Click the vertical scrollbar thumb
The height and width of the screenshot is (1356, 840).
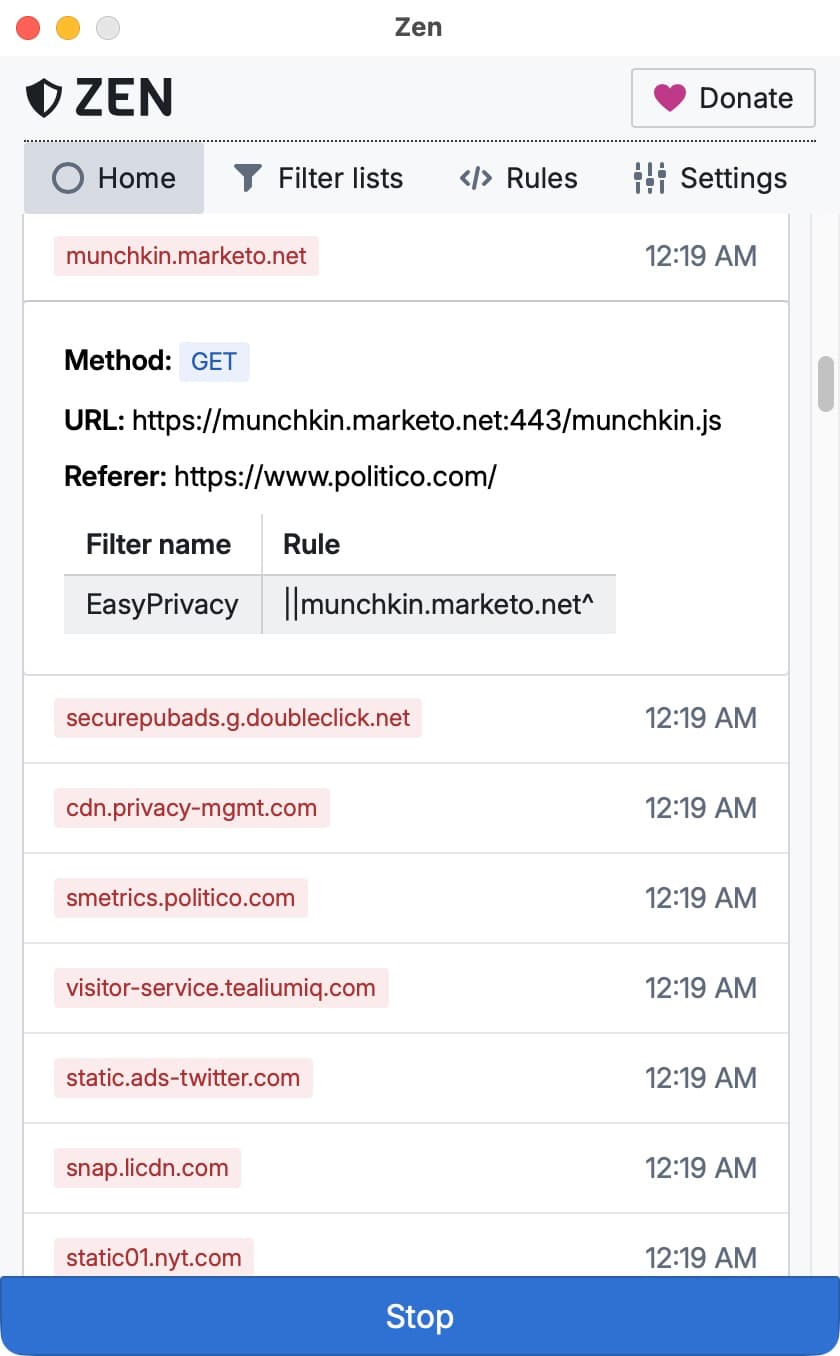(x=825, y=384)
